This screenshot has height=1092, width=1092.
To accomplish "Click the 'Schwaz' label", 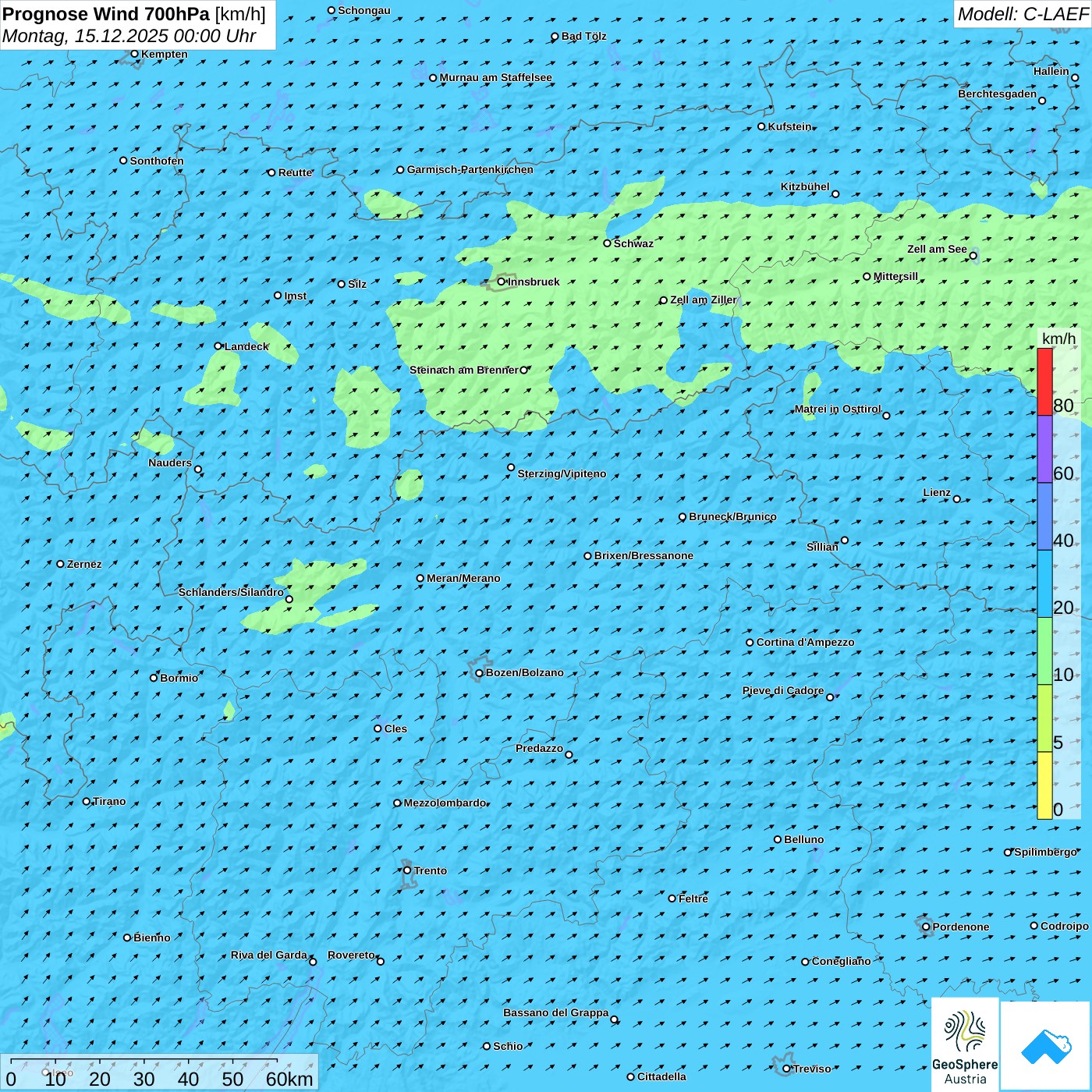I will tap(633, 243).
